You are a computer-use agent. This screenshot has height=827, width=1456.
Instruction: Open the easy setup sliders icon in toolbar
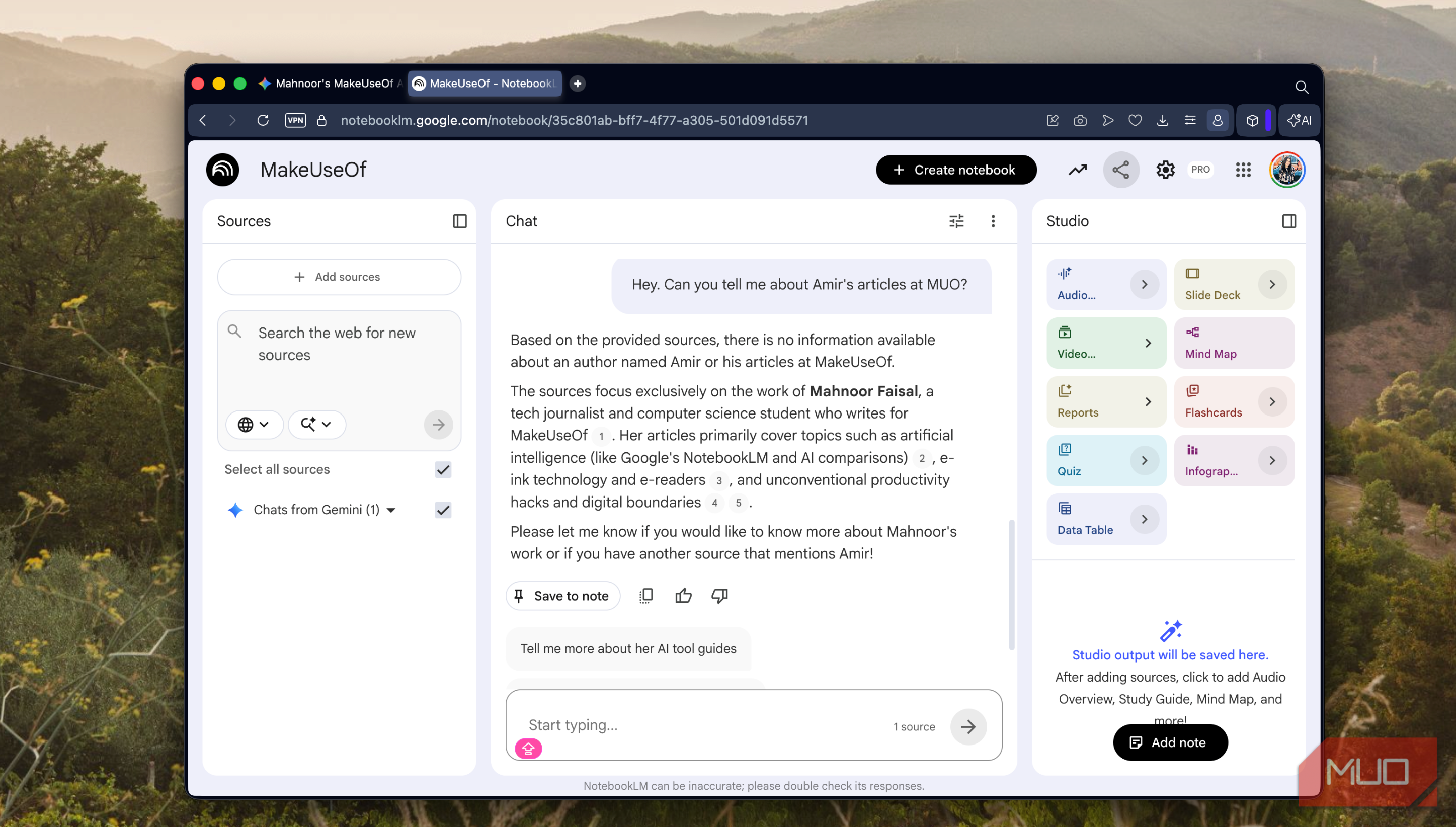[x=1189, y=120]
